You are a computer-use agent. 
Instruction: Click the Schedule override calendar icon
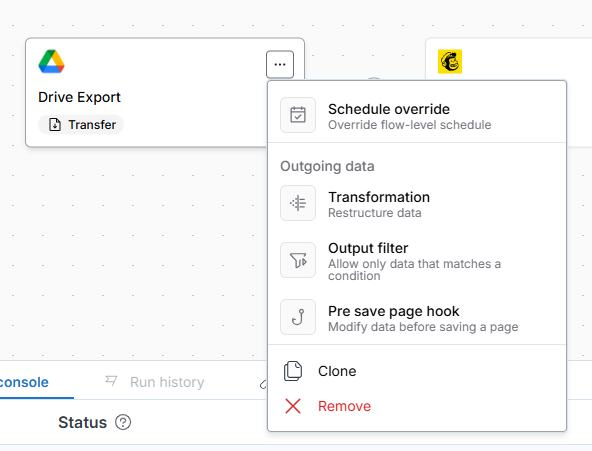298,115
